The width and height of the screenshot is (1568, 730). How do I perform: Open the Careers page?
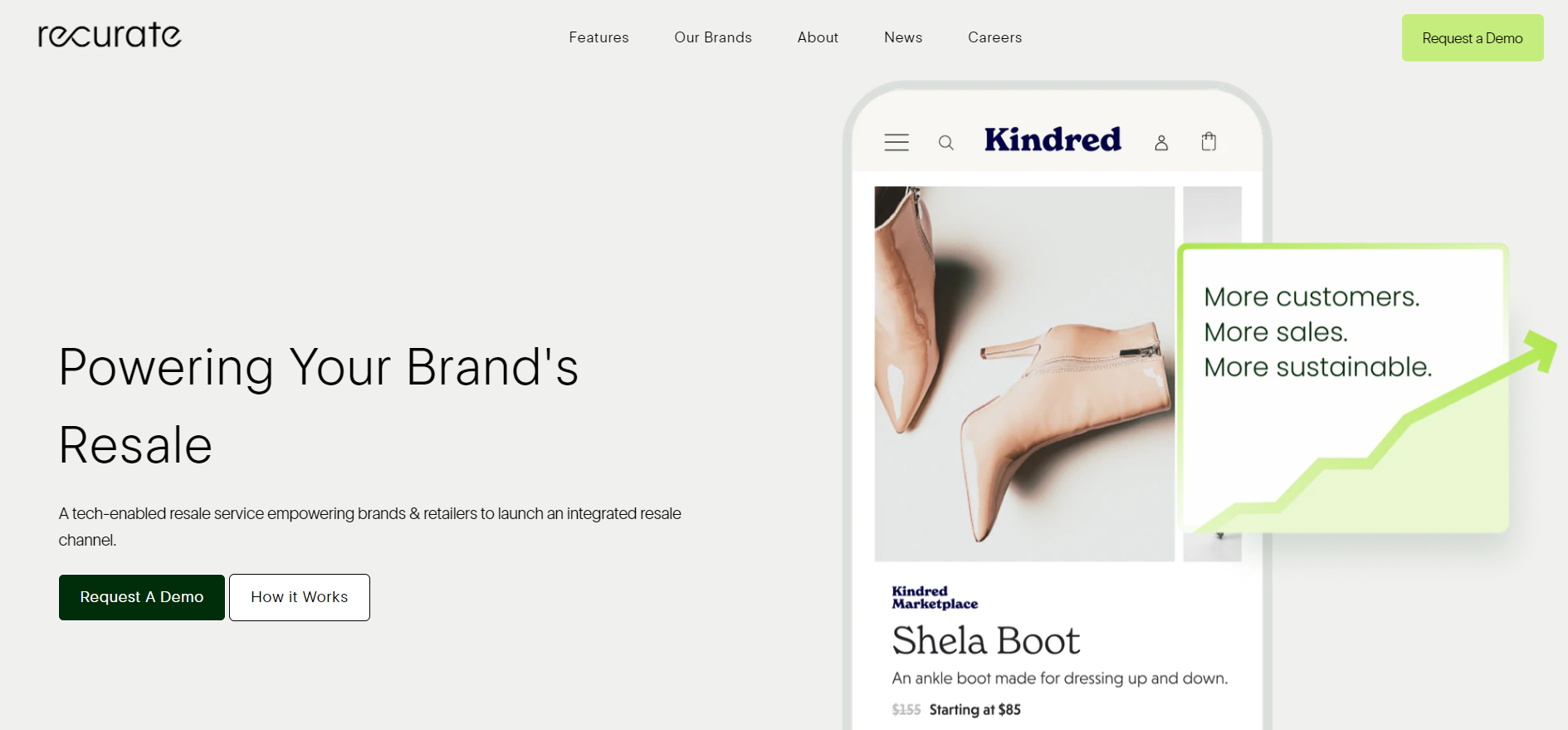coord(994,37)
